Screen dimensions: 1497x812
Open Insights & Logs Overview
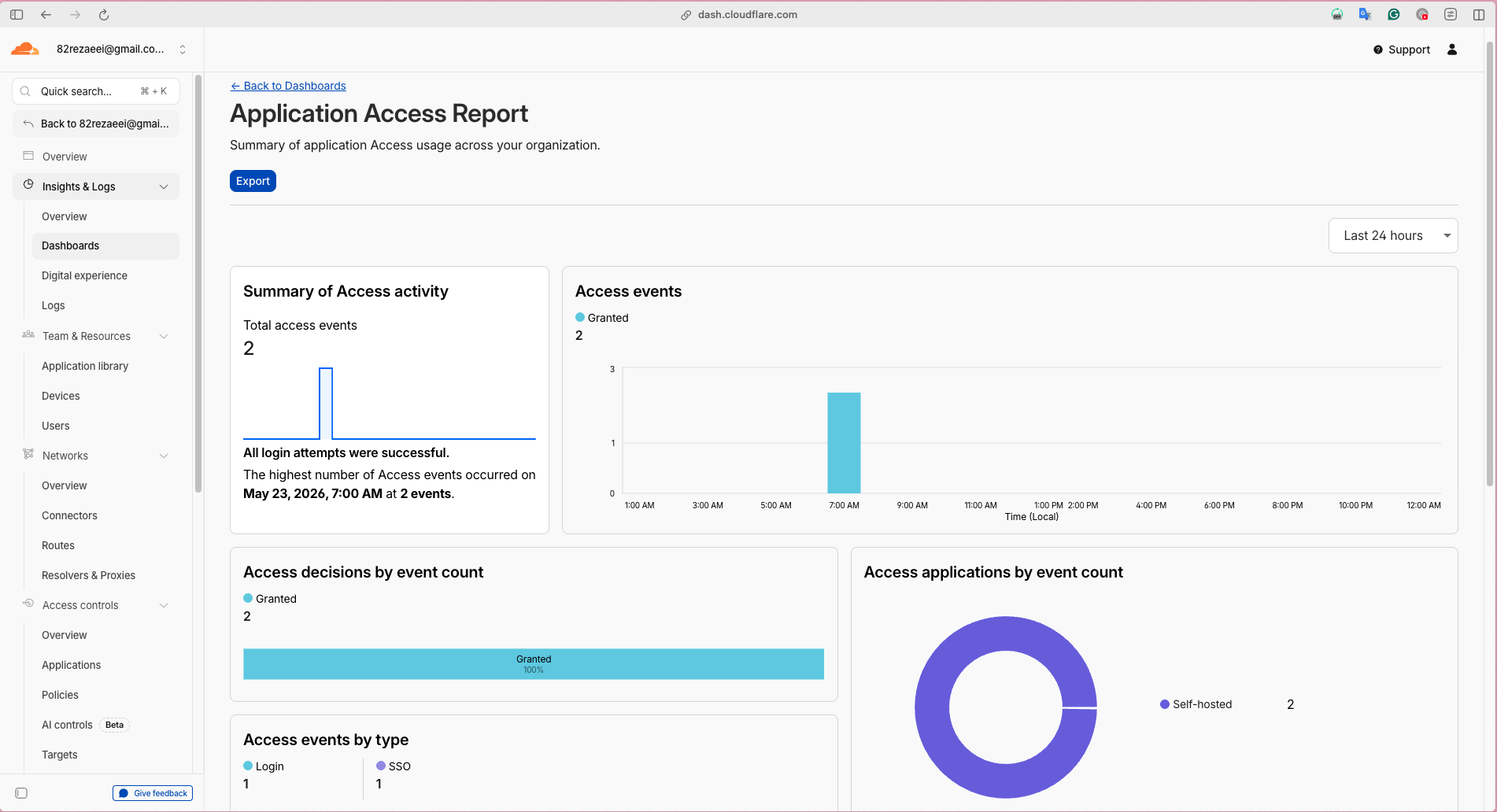click(105, 216)
